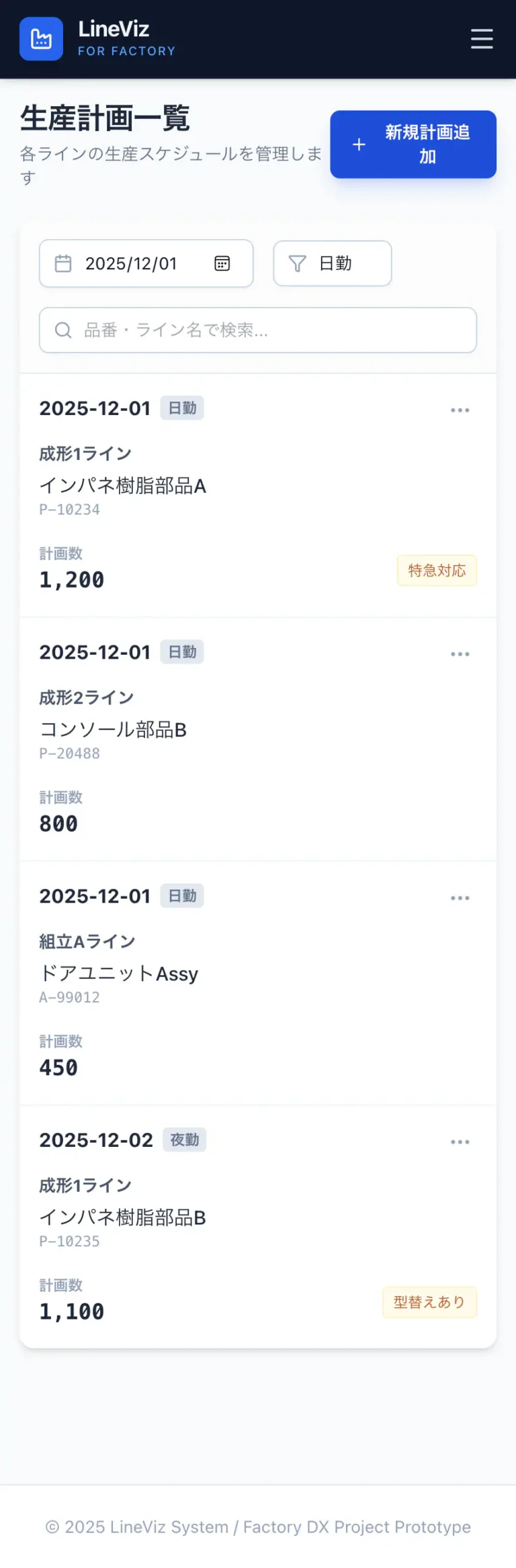Viewport: 516px width, 1568px height.
Task: Click the LineViz factory logo icon
Action: click(41, 39)
